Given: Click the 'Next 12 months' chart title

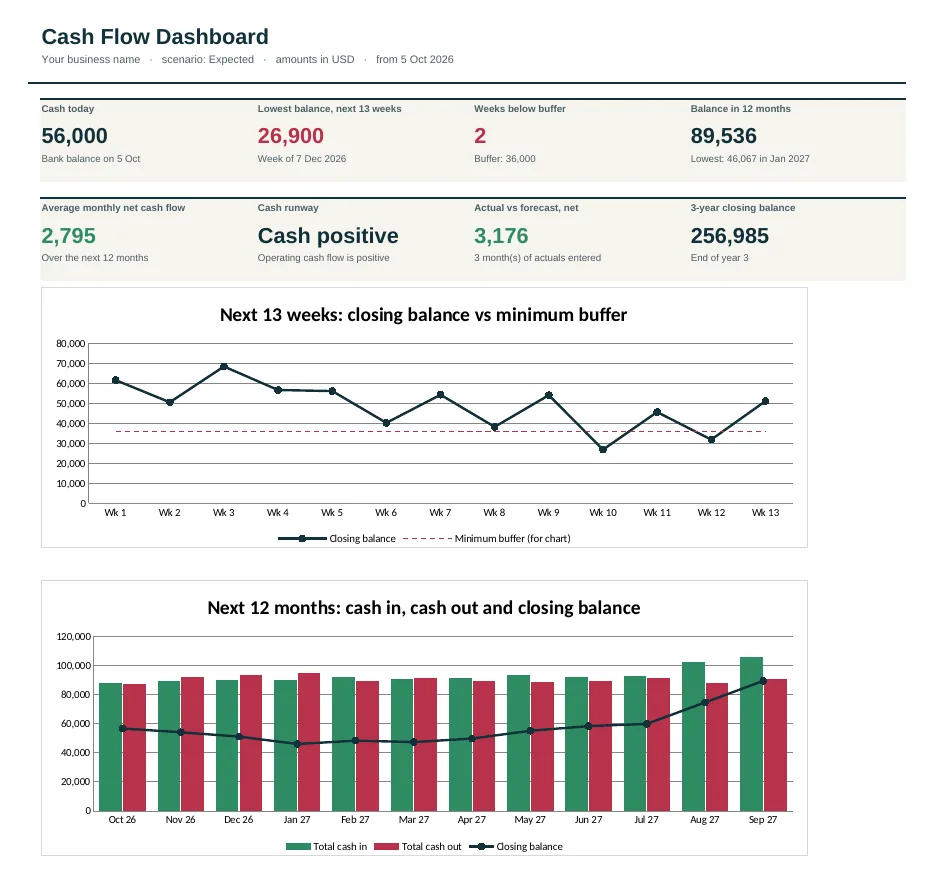Looking at the screenshot, I should tap(424, 608).
